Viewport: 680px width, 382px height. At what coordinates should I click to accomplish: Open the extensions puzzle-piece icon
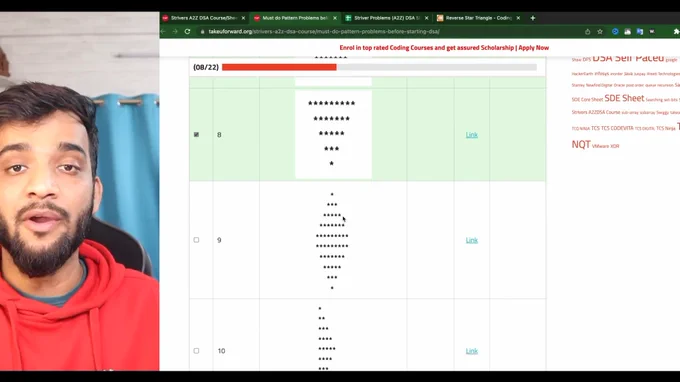(x=676, y=32)
